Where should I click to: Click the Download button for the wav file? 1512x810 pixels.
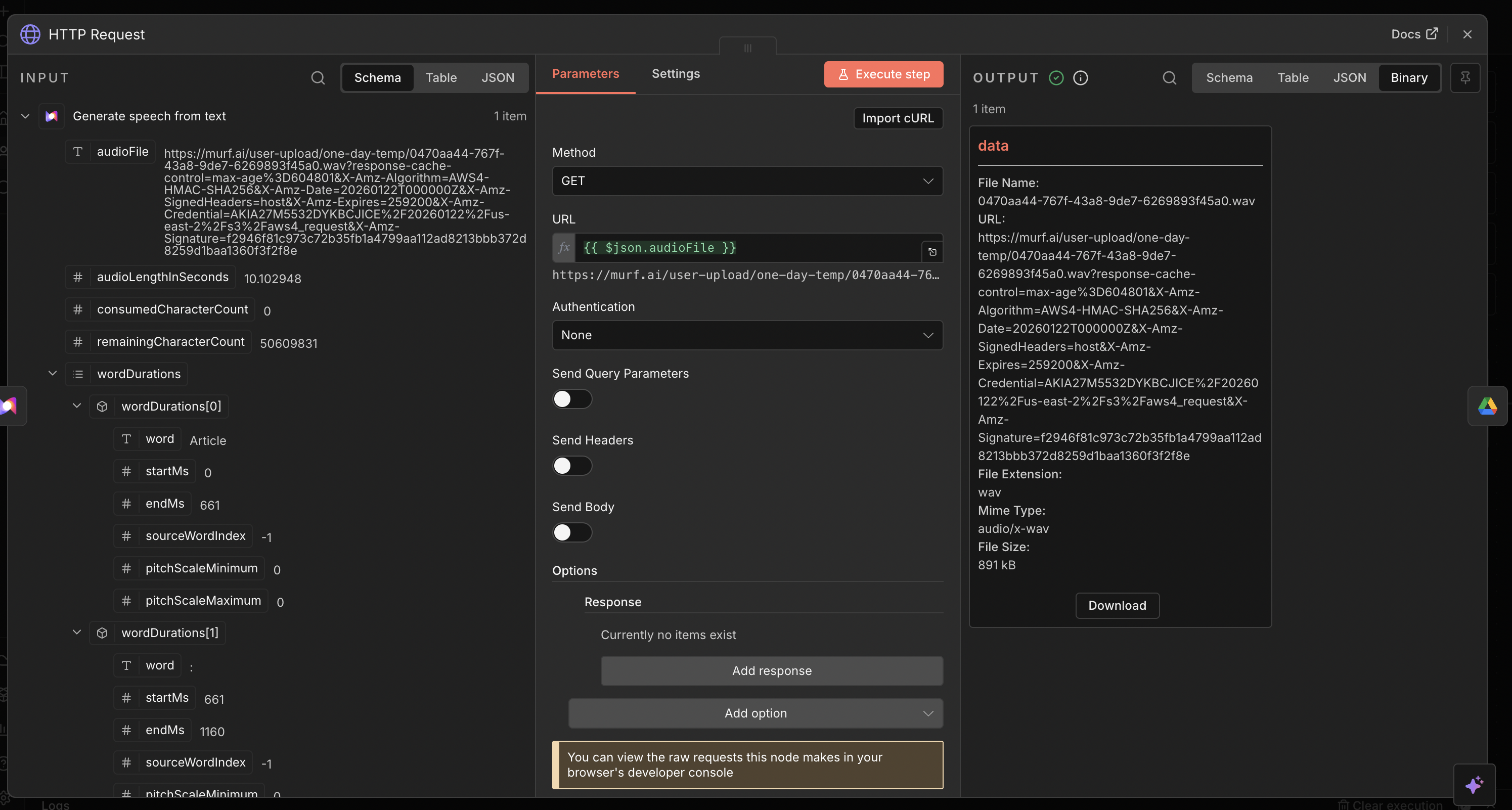(x=1117, y=605)
